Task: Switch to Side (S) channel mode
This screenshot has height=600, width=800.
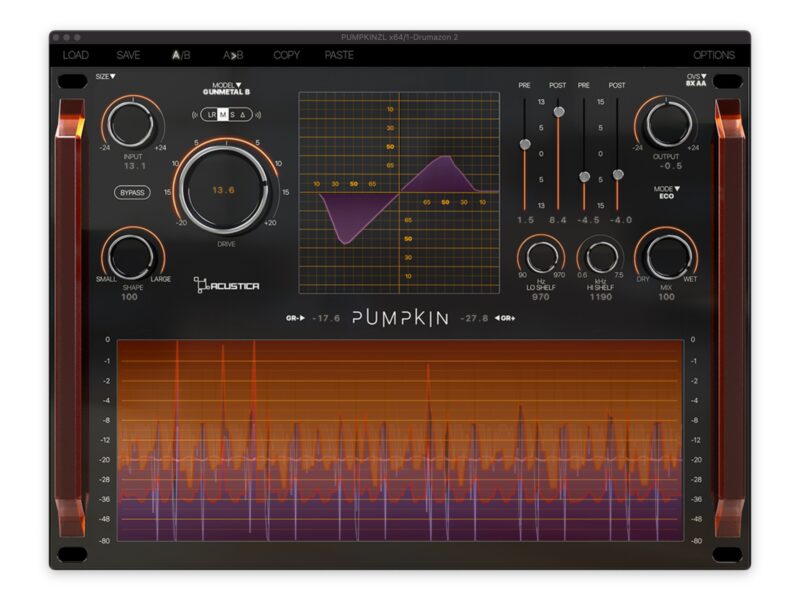Action: (x=232, y=115)
